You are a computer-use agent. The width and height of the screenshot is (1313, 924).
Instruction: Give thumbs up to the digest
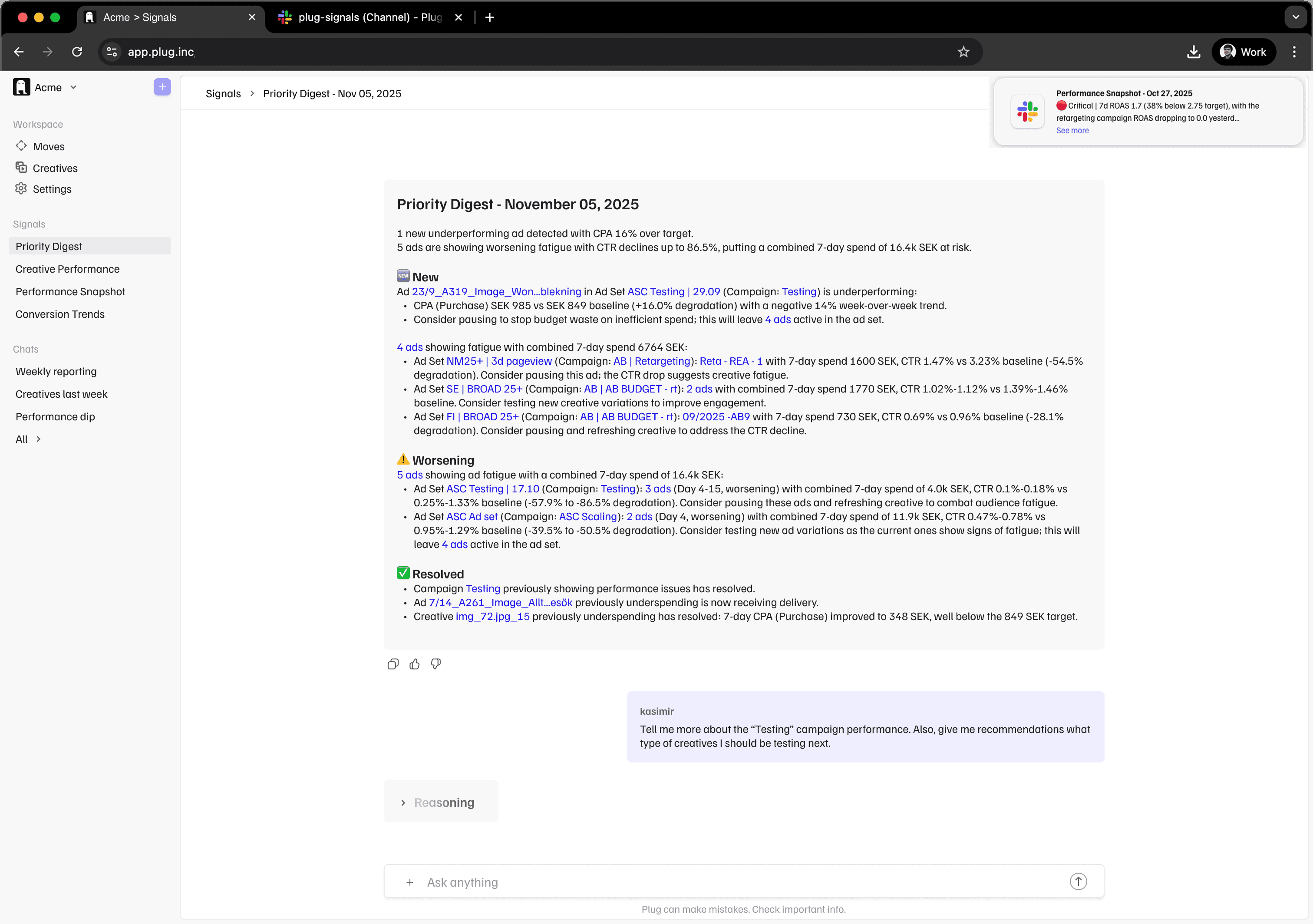[415, 664]
